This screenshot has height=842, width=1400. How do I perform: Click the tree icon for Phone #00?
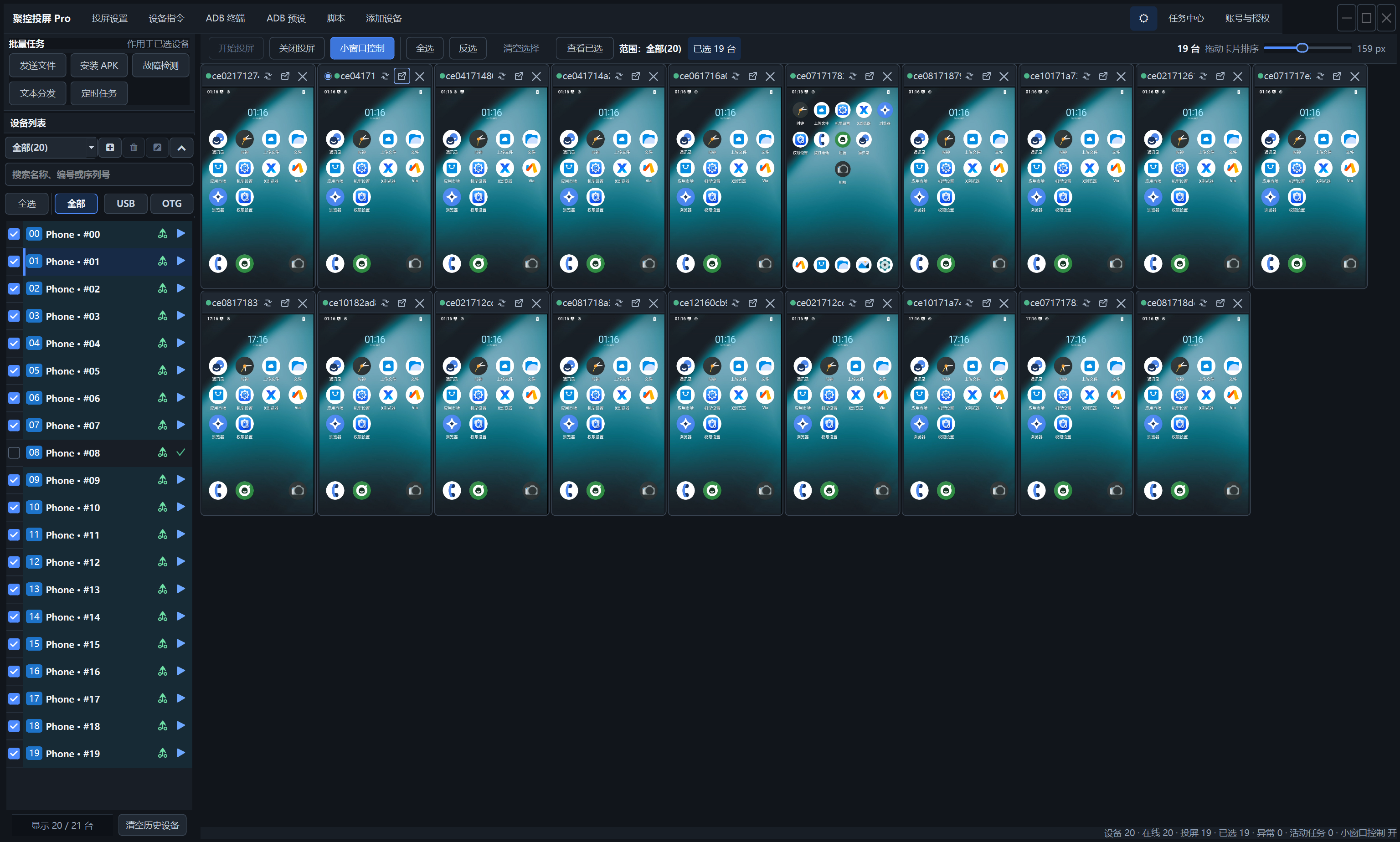tap(162, 234)
